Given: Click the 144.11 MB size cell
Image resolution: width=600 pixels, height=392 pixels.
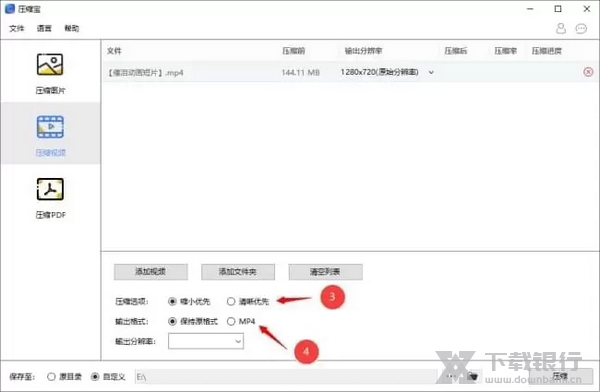Looking at the screenshot, I should coord(300,72).
